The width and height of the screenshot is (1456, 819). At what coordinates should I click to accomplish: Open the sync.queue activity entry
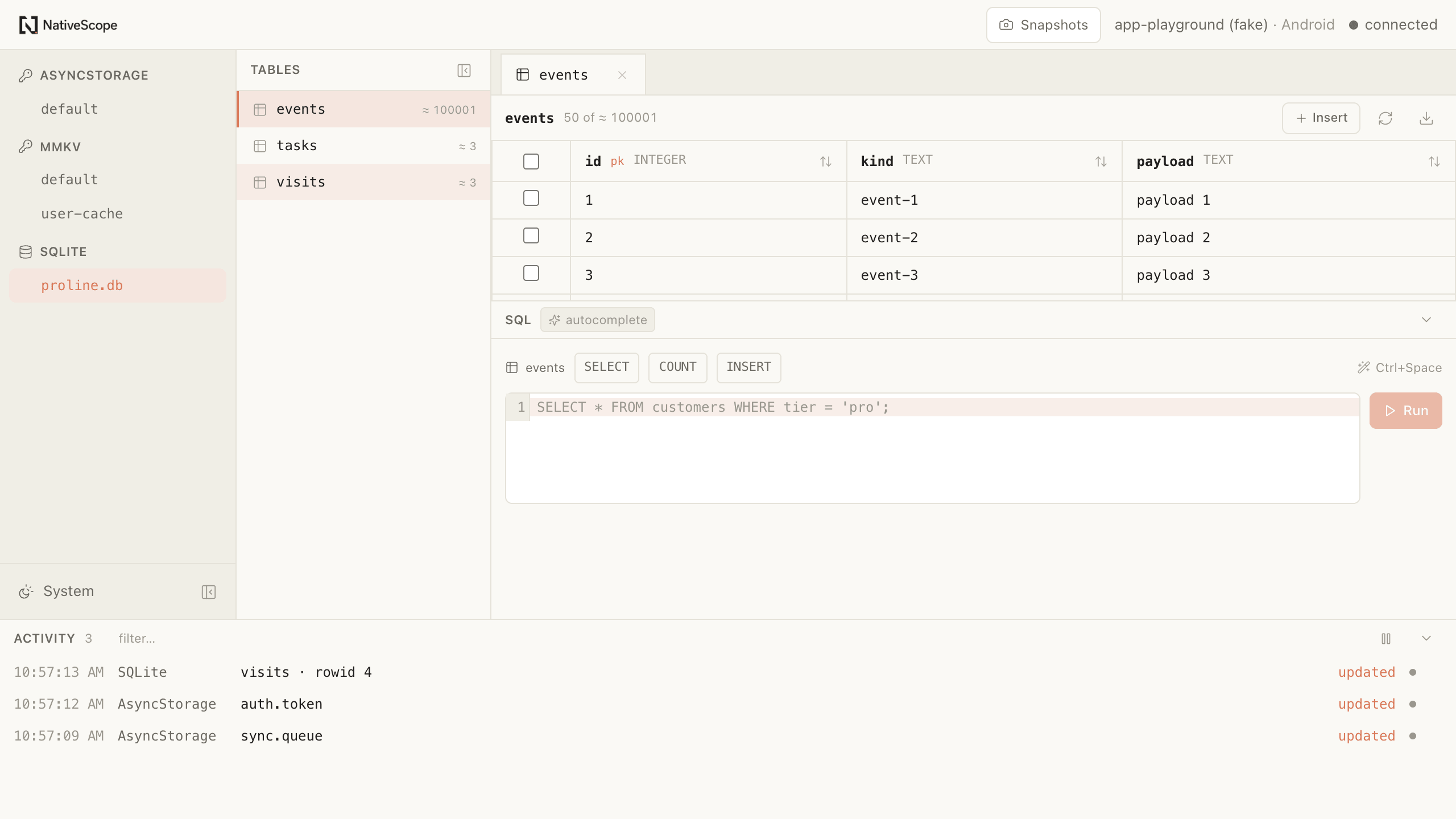[x=728, y=736]
